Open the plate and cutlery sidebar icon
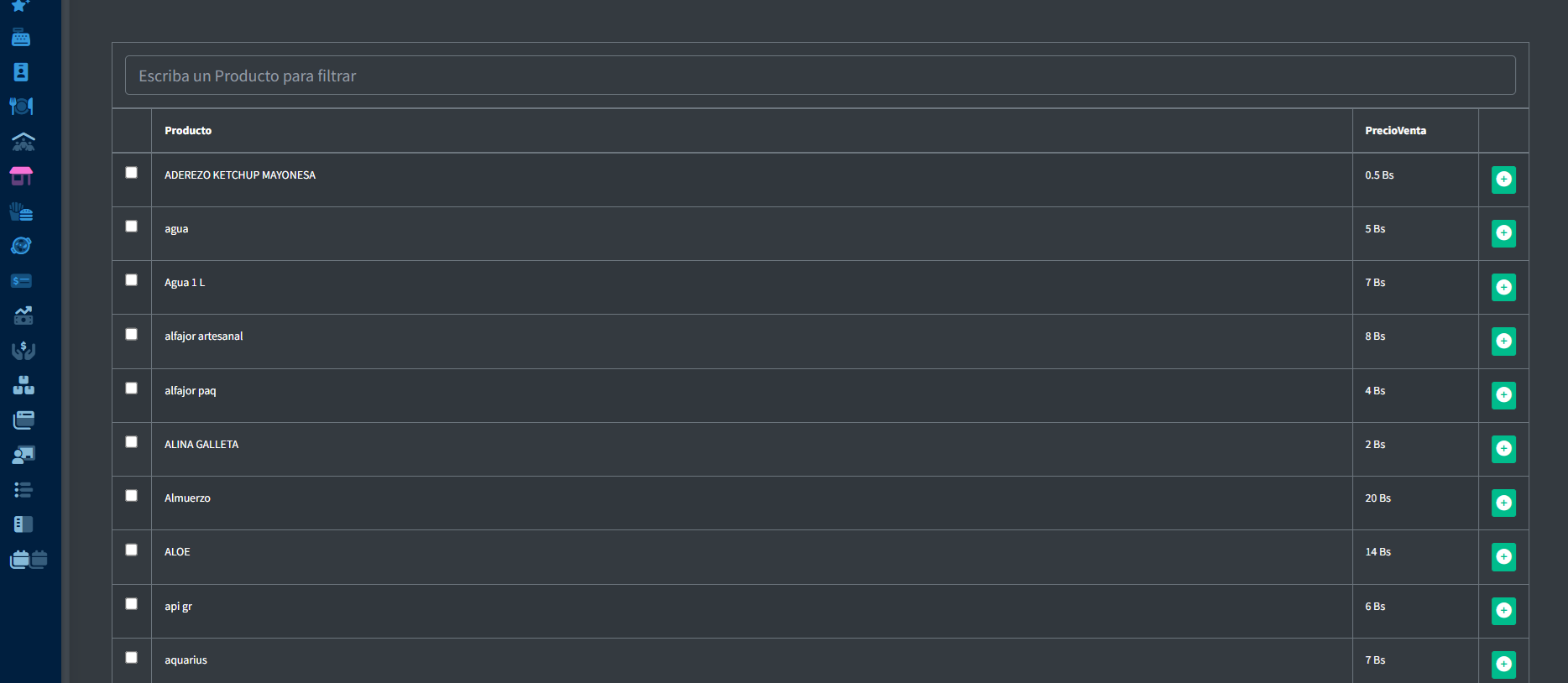1568x683 pixels. click(x=21, y=107)
